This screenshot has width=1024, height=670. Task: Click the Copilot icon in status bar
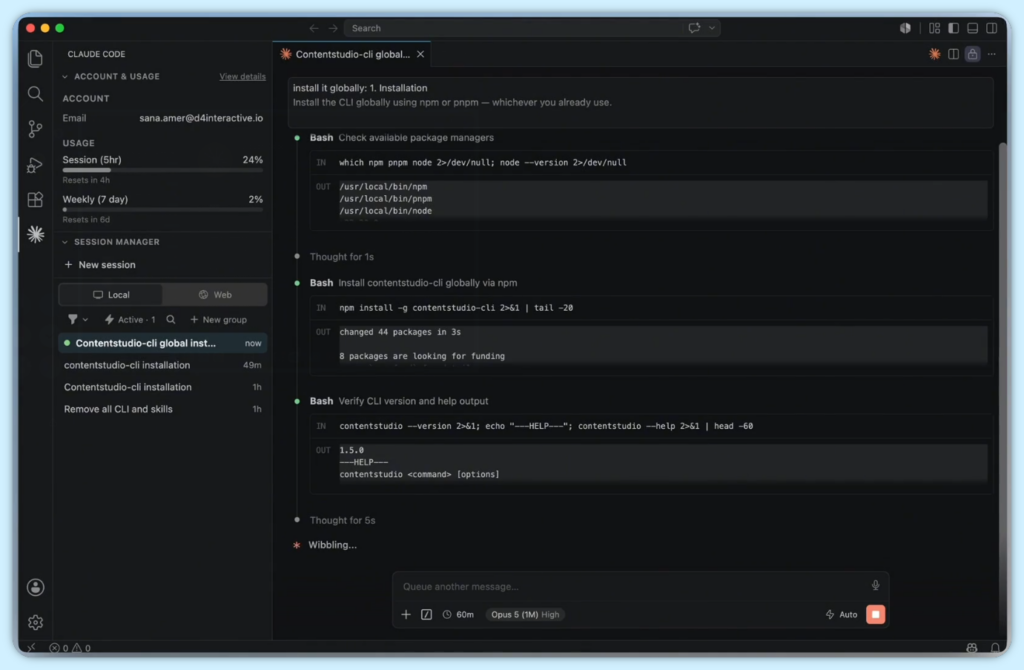point(972,648)
